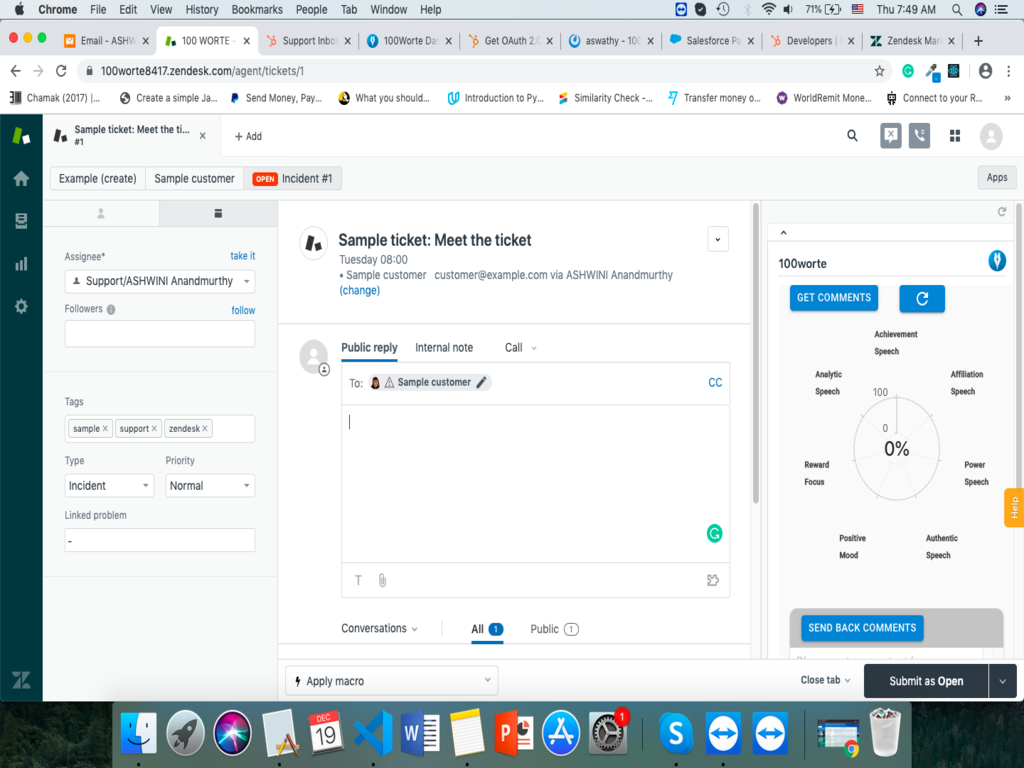Viewport: 1024px width, 768px height.
Task: Click the blue refresh button in 100worte
Action: click(921, 298)
